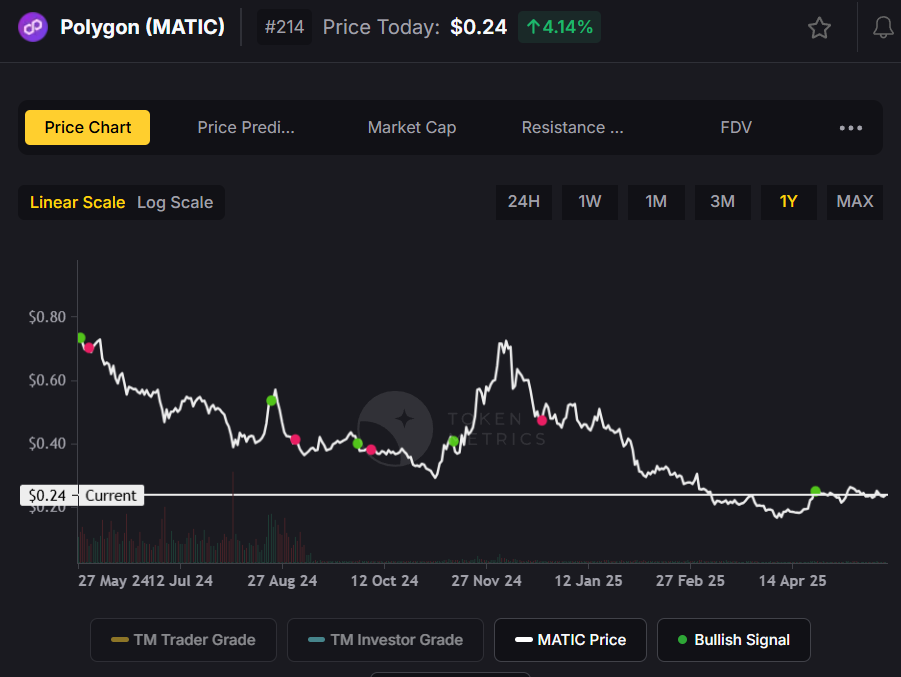
Task: Toggle TM Trader Grade legend series
Action: coord(183,640)
